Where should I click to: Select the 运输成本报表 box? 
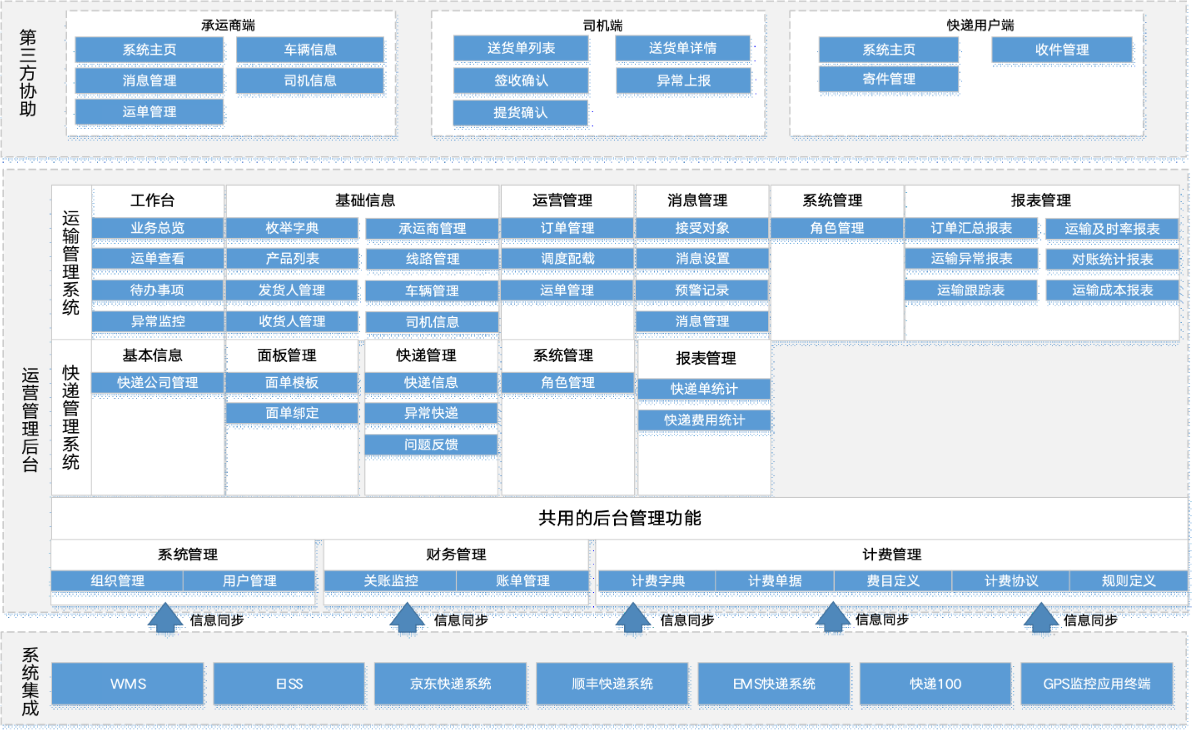pyautogui.click(x=1112, y=290)
